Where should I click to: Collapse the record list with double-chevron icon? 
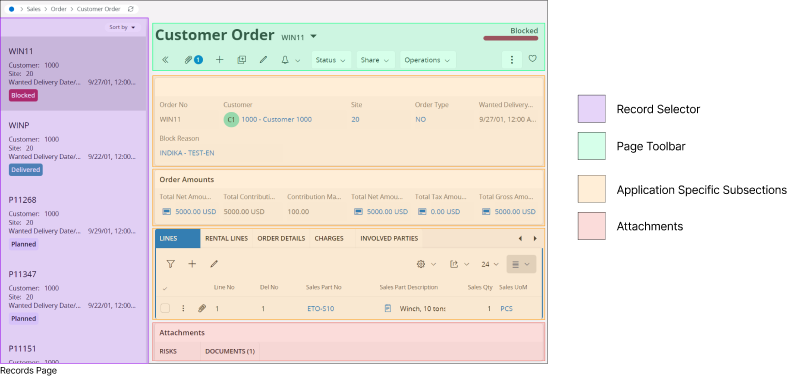tap(165, 60)
